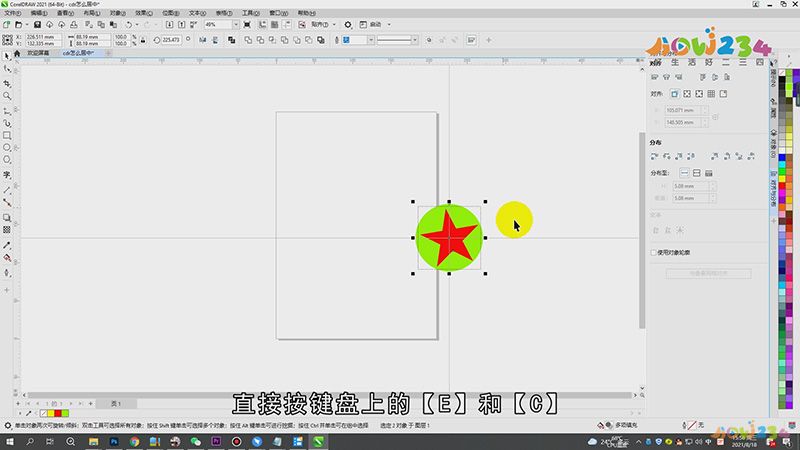Select the Eyedropper tool in the toolbox
Image resolution: width=800 pixels, height=450 pixels.
click(7, 245)
